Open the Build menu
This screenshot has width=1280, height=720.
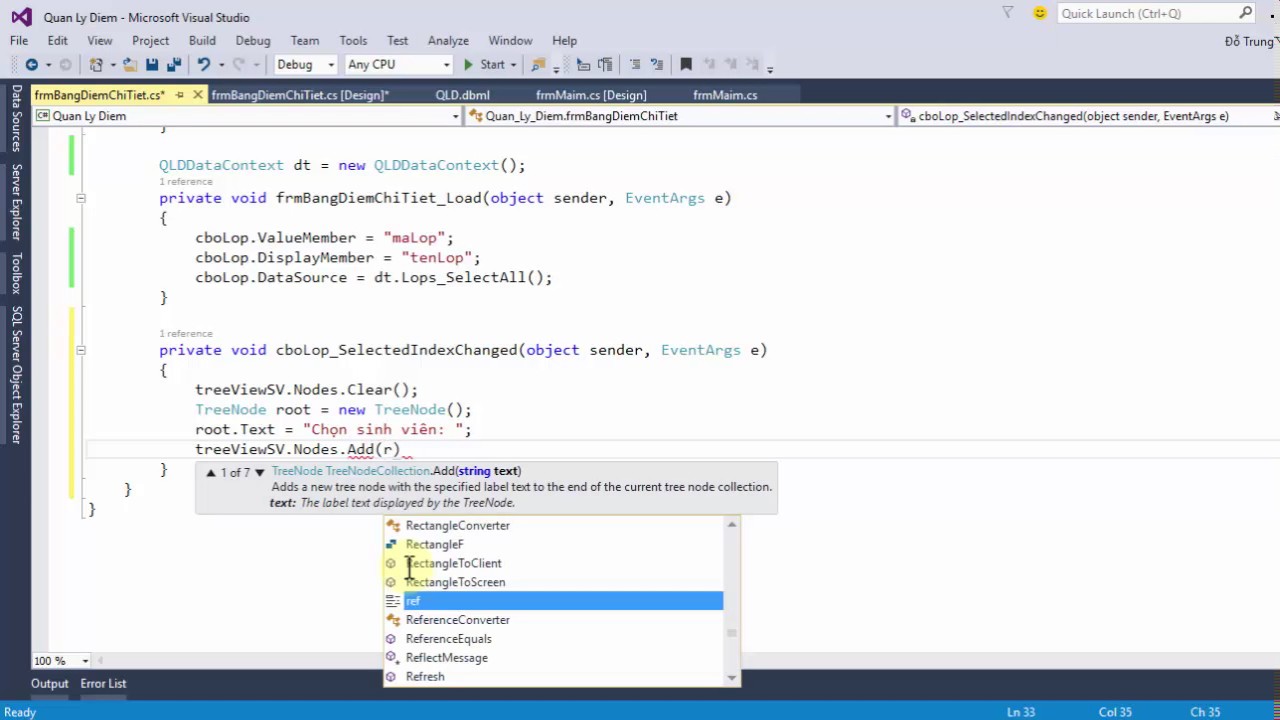coord(202,41)
